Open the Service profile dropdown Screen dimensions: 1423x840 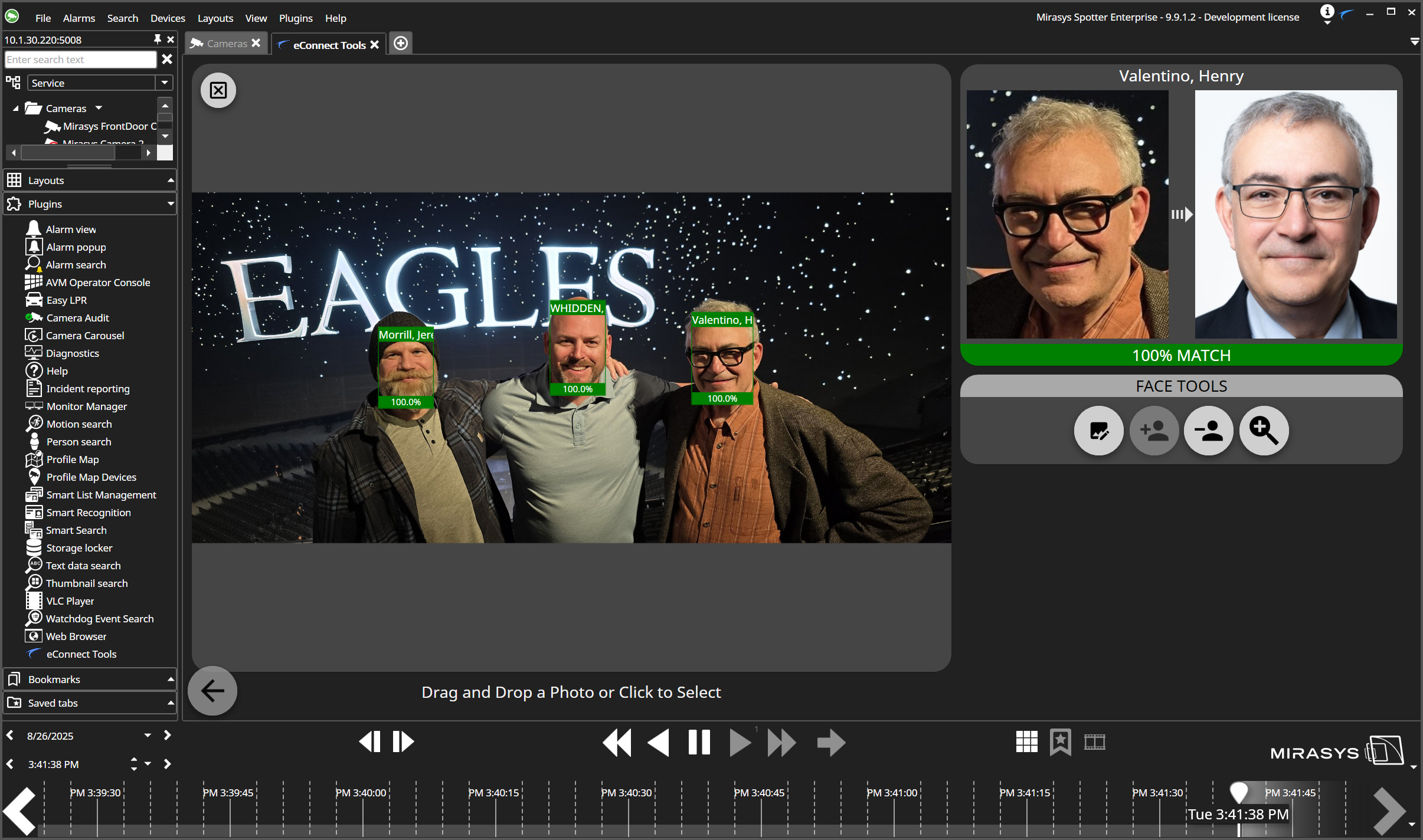click(x=165, y=83)
